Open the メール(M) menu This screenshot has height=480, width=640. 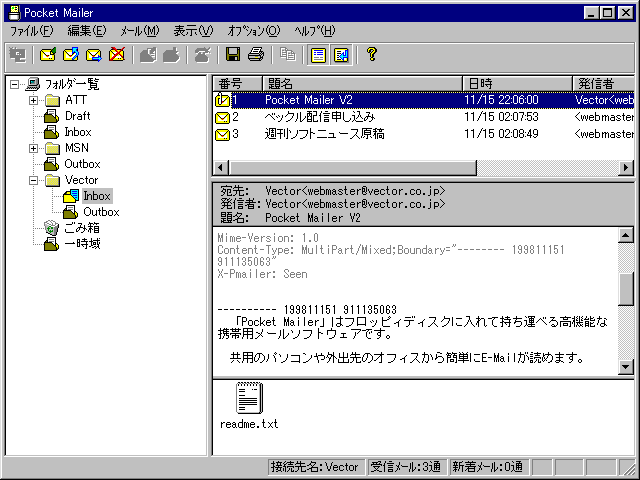tap(140, 31)
